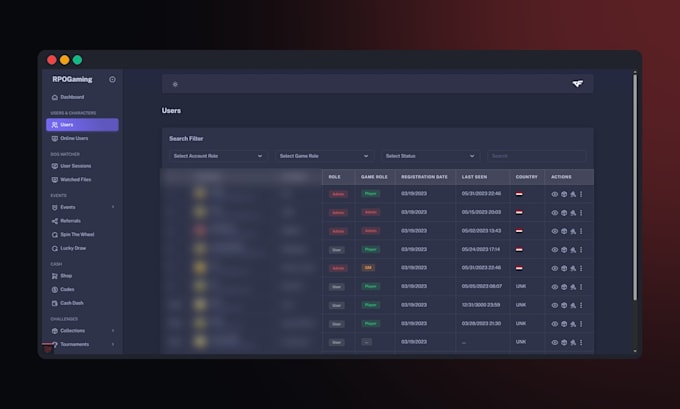Click the orange GM game role badge
Viewport: 680px width, 409px height.
point(368,268)
